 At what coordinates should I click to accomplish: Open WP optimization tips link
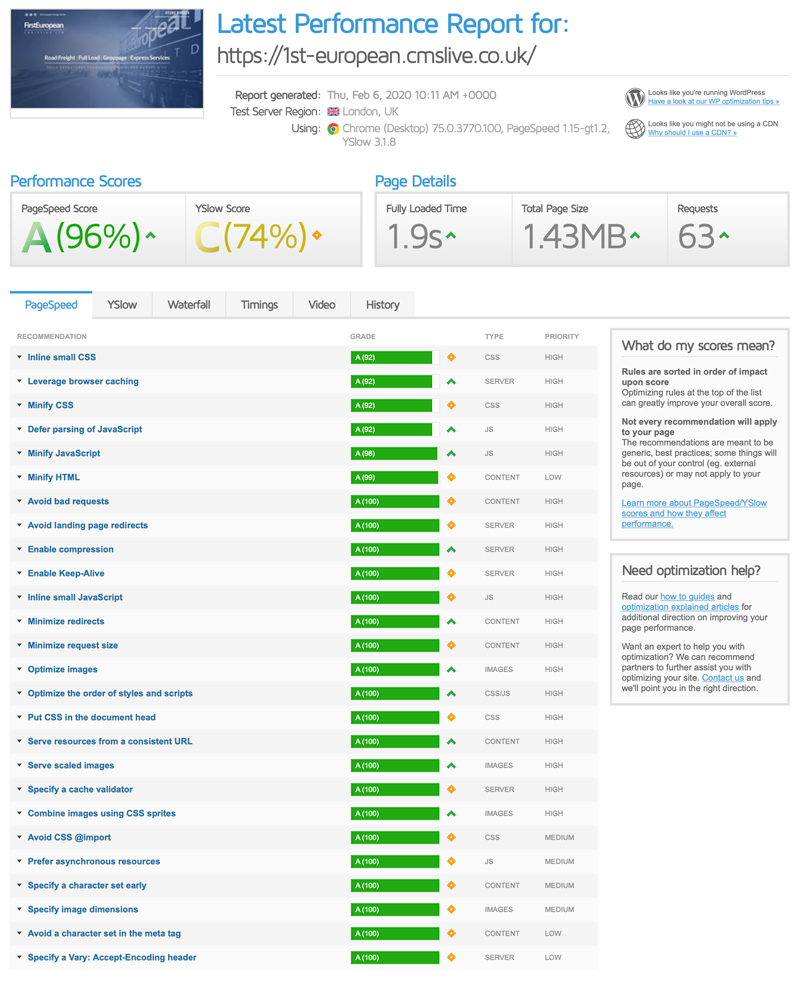point(713,101)
